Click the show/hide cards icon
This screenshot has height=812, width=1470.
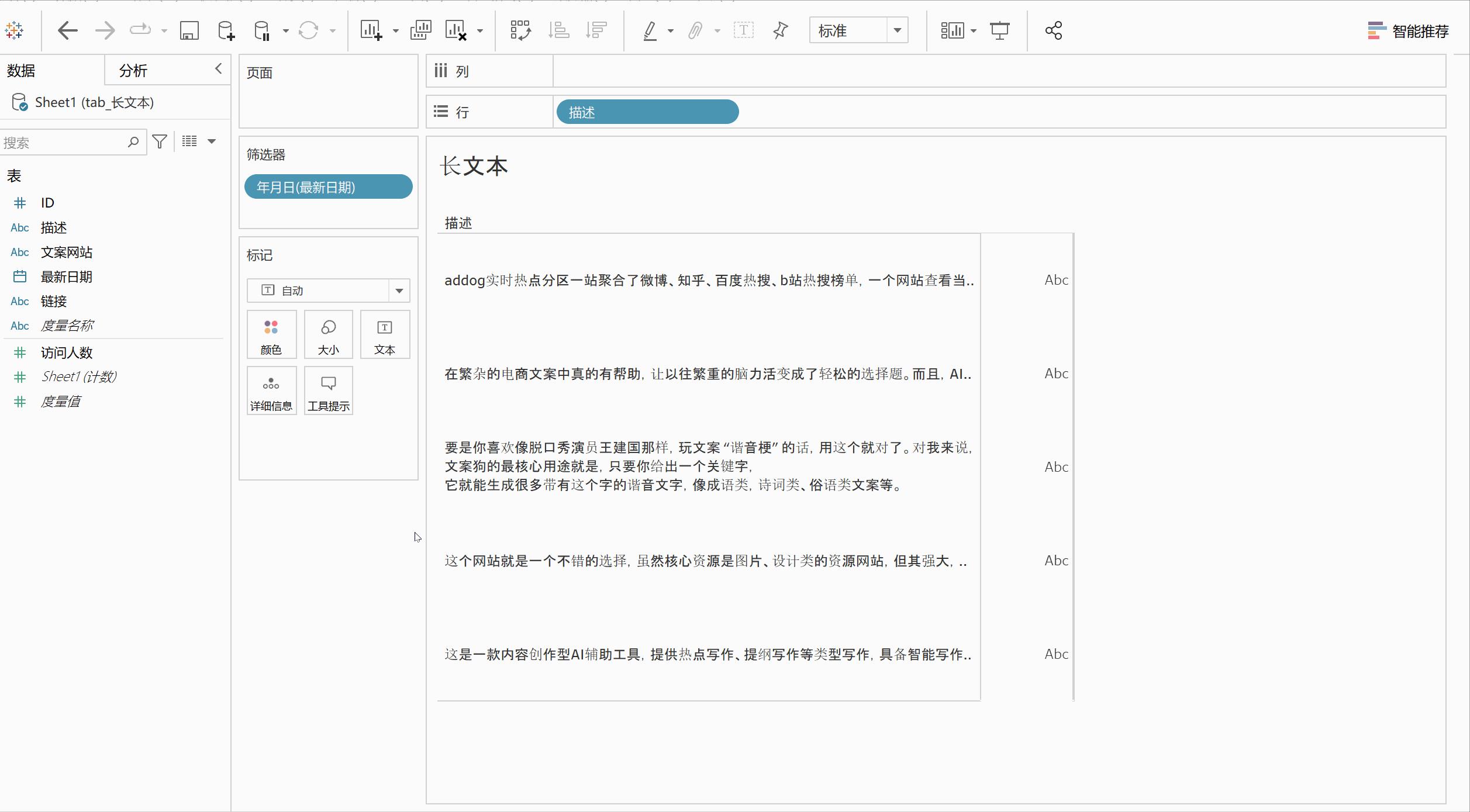click(952, 30)
